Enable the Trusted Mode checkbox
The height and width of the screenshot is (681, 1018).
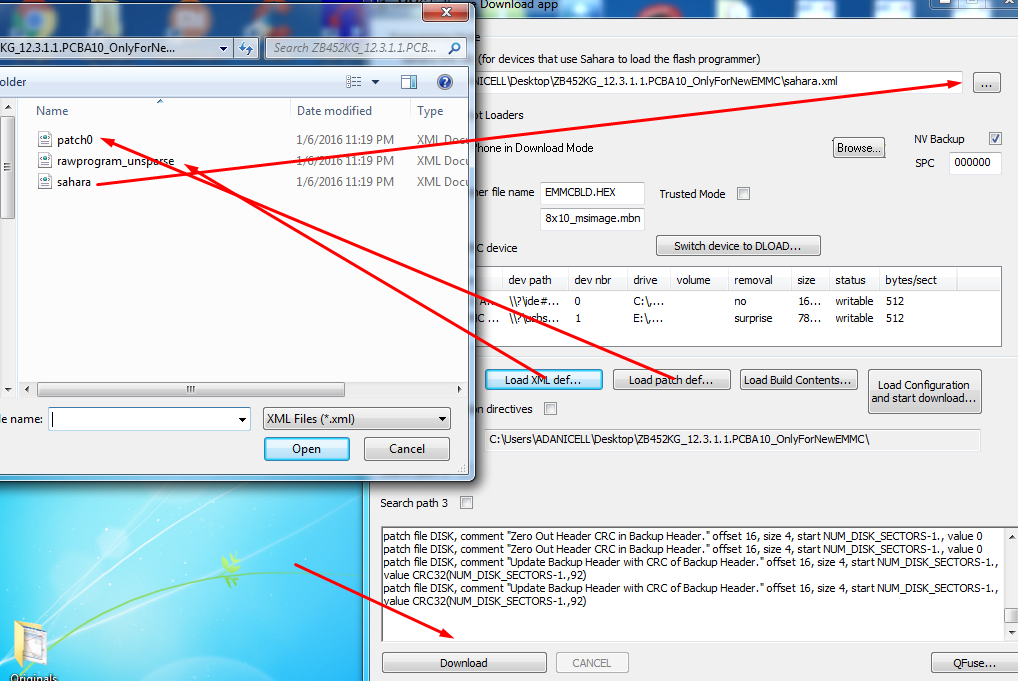point(744,193)
